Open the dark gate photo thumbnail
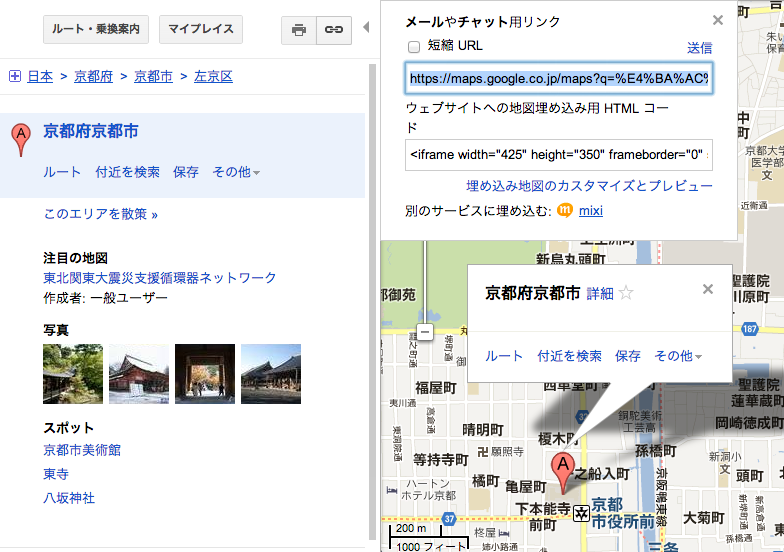Screen dimensions: 784x552 [205, 374]
